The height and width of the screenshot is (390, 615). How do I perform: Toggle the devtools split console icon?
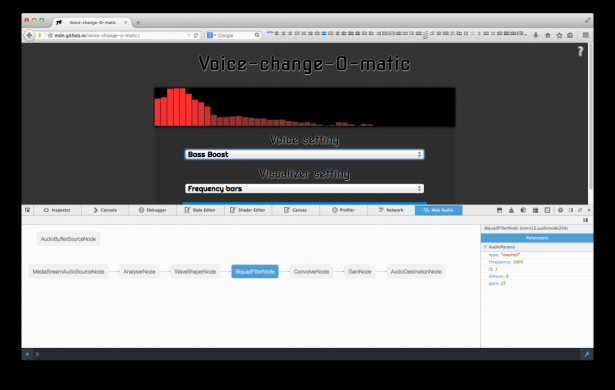click(x=499, y=210)
